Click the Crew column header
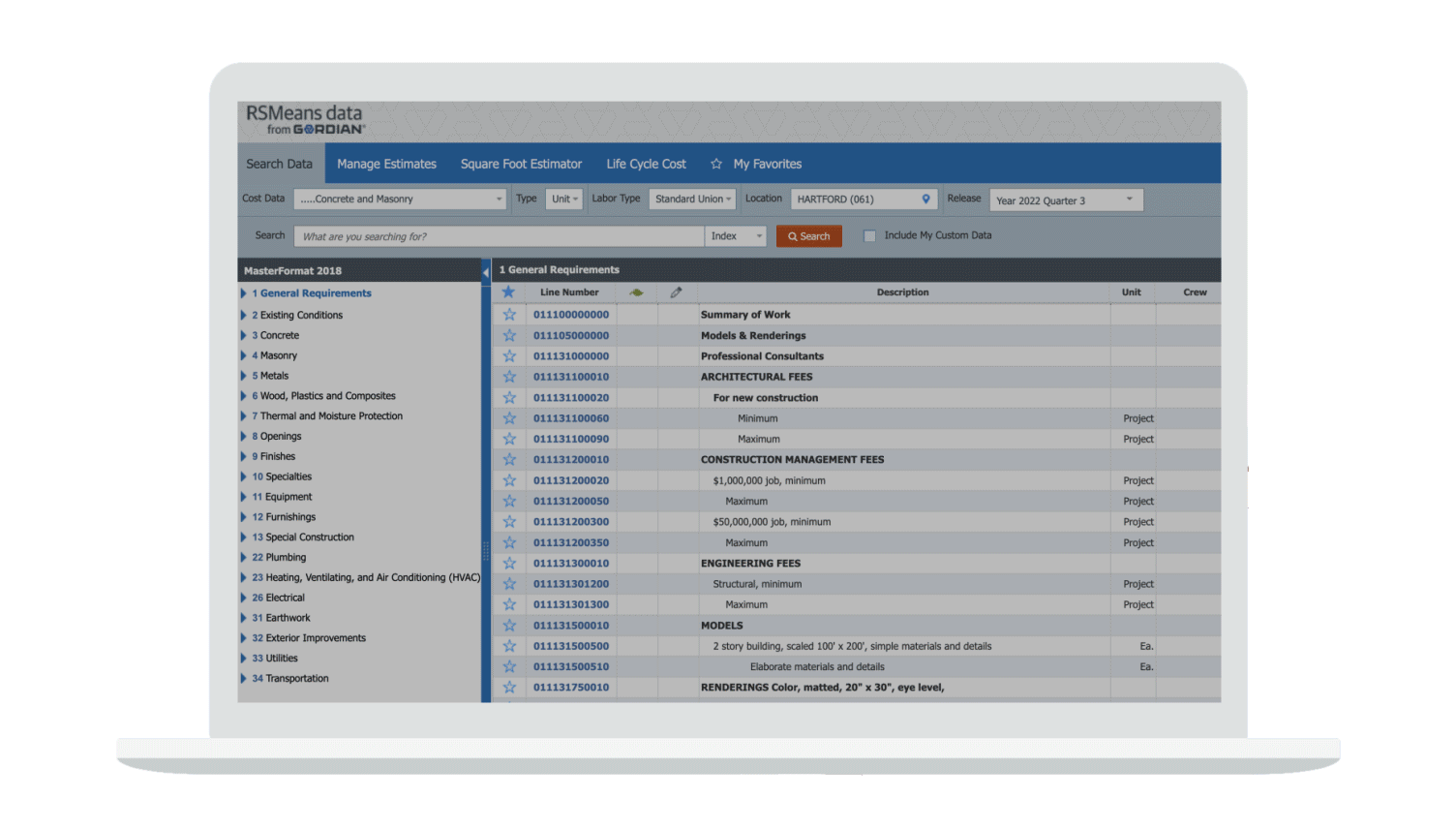The width and height of the screenshot is (1456, 829). (1195, 292)
